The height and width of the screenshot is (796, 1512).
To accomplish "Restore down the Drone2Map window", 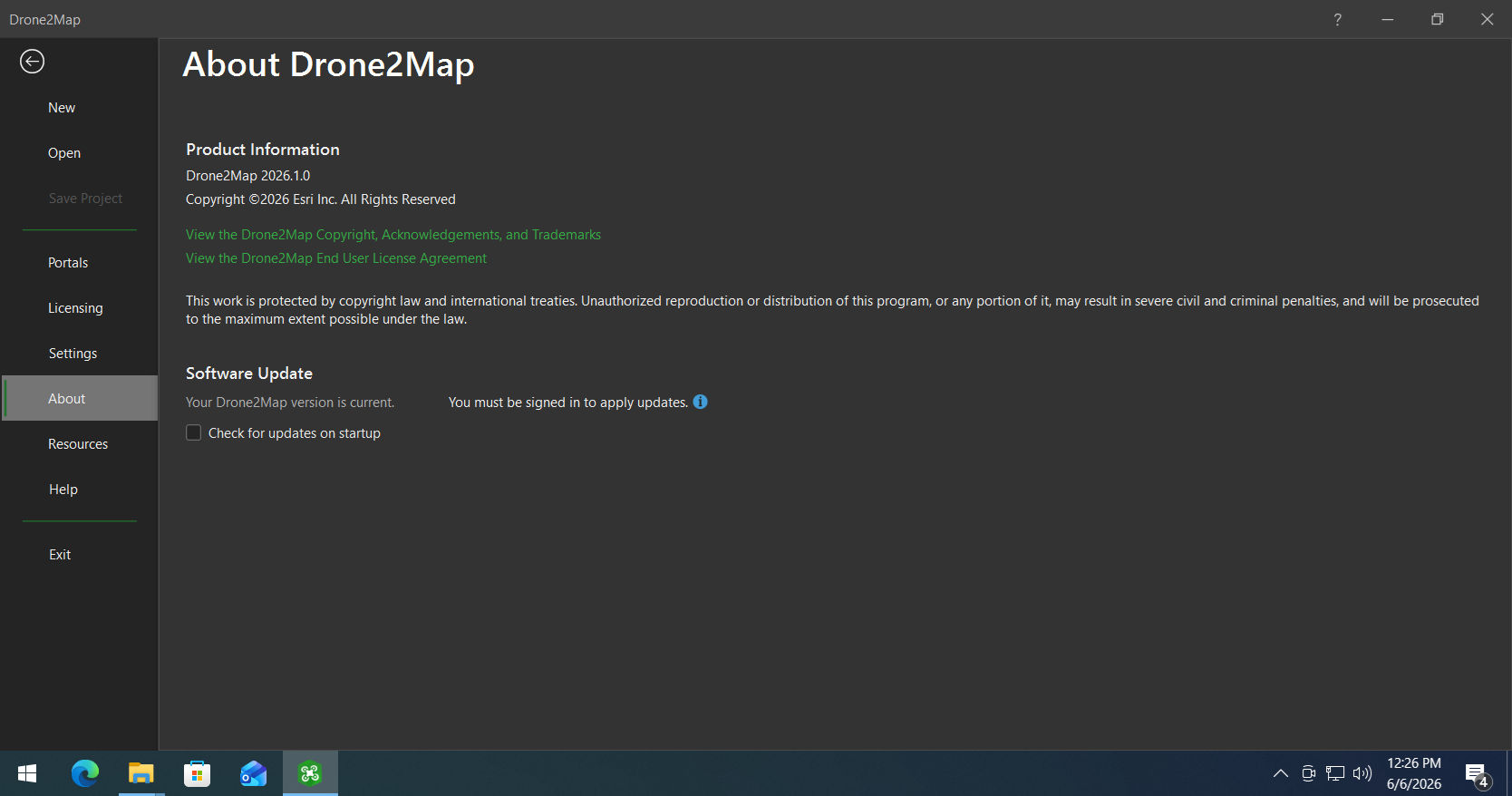I will 1437,19.
